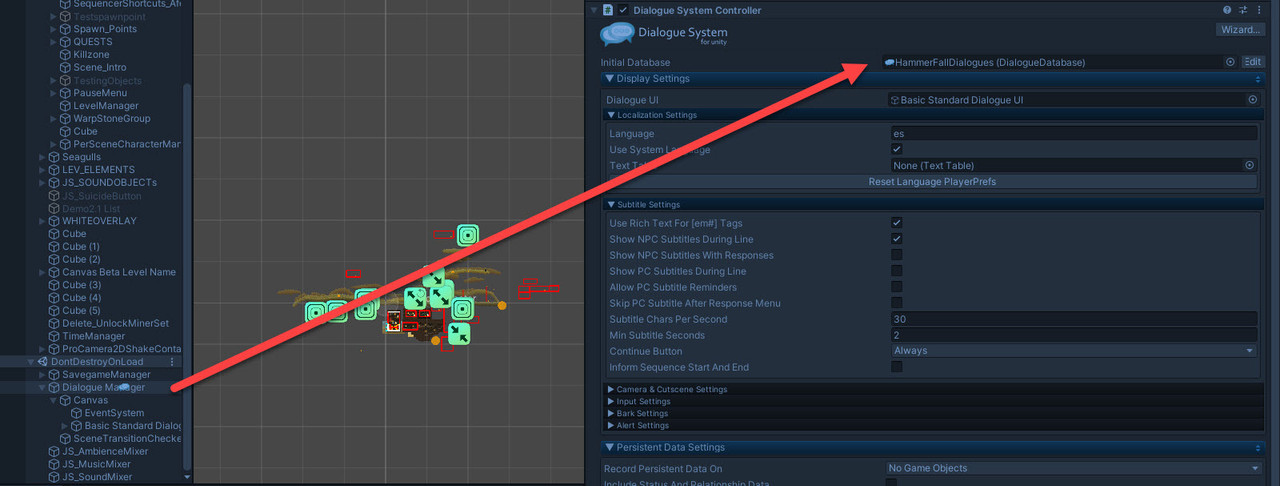
Task: Open object picker for Initial Database
Action: click(x=1230, y=62)
